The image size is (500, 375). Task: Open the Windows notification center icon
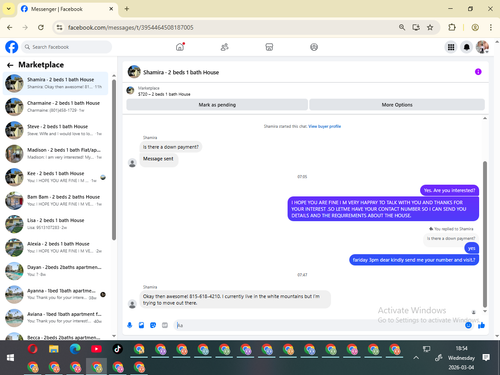pyautogui.click(x=486, y=358)
